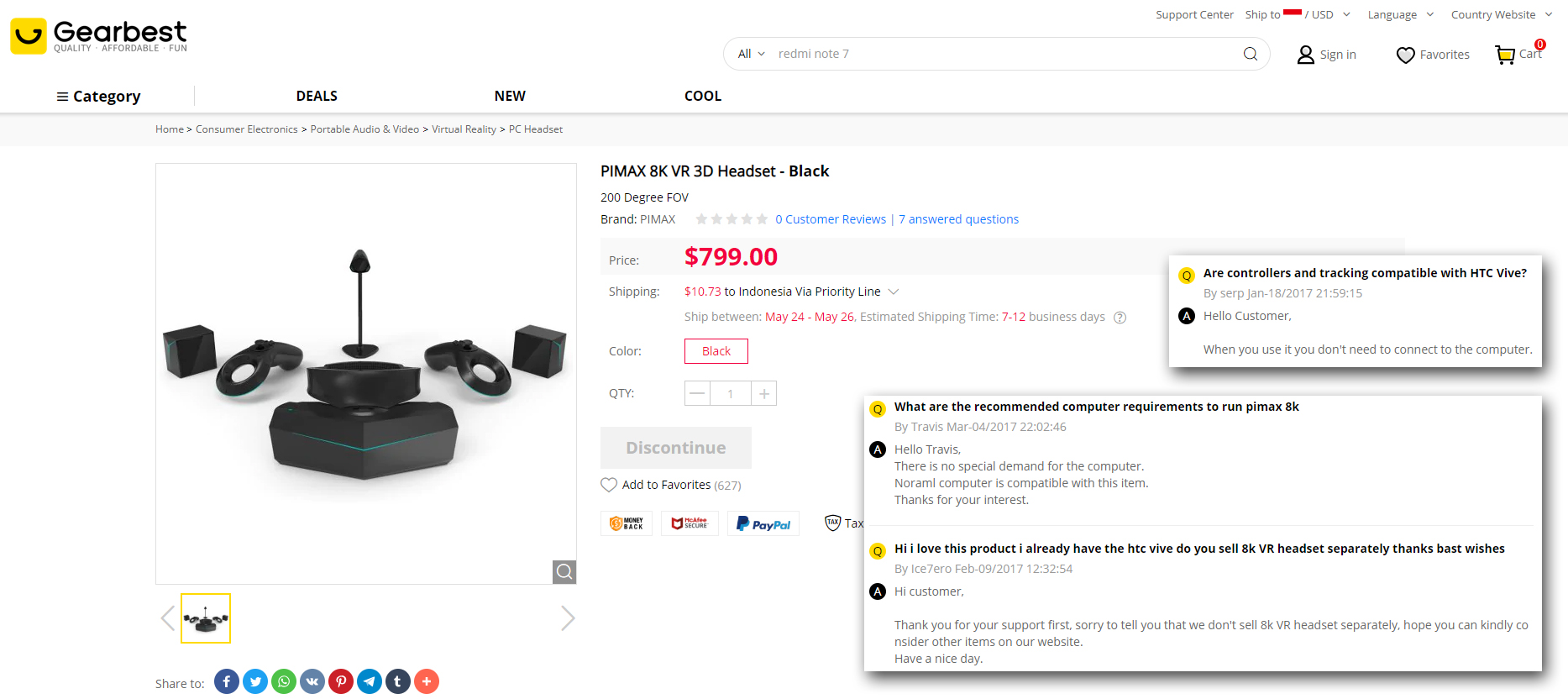1568x699 pixels.
Task: Share product via Twitter icon
Action: pos(255,681)
